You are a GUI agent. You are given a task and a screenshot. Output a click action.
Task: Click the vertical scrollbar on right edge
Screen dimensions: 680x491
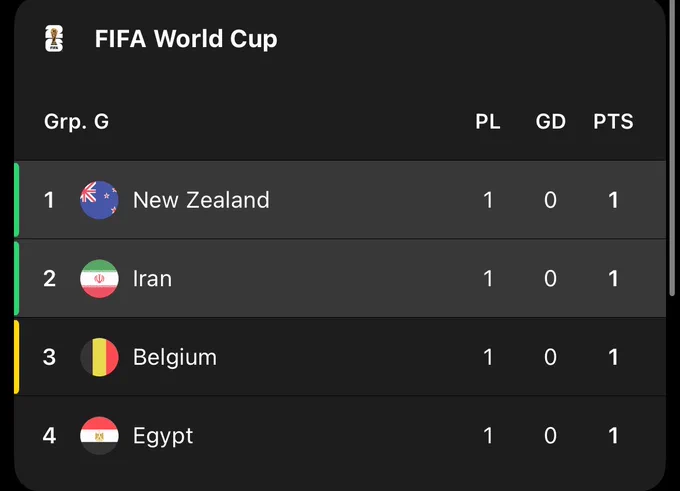tap(672, 148)
